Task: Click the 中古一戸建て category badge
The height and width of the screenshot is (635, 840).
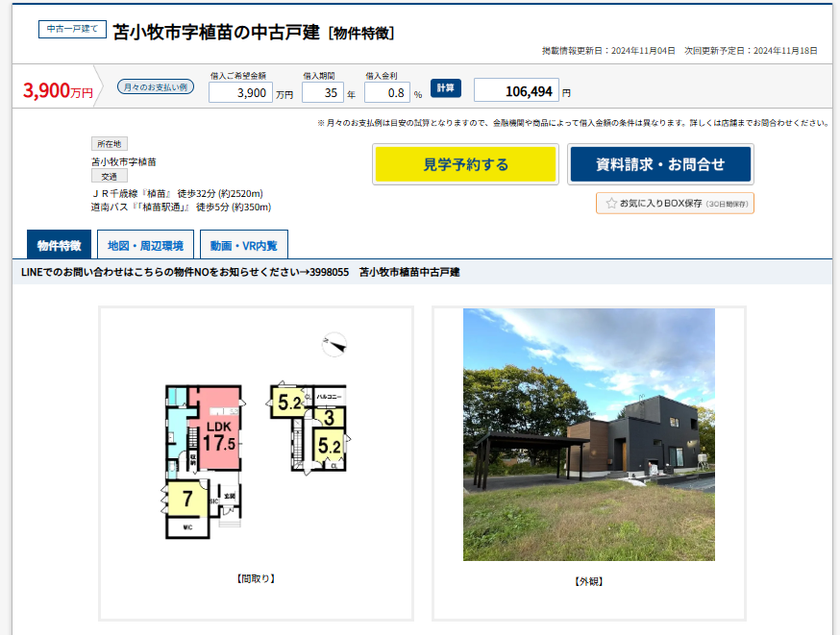Action: point(72,30)
